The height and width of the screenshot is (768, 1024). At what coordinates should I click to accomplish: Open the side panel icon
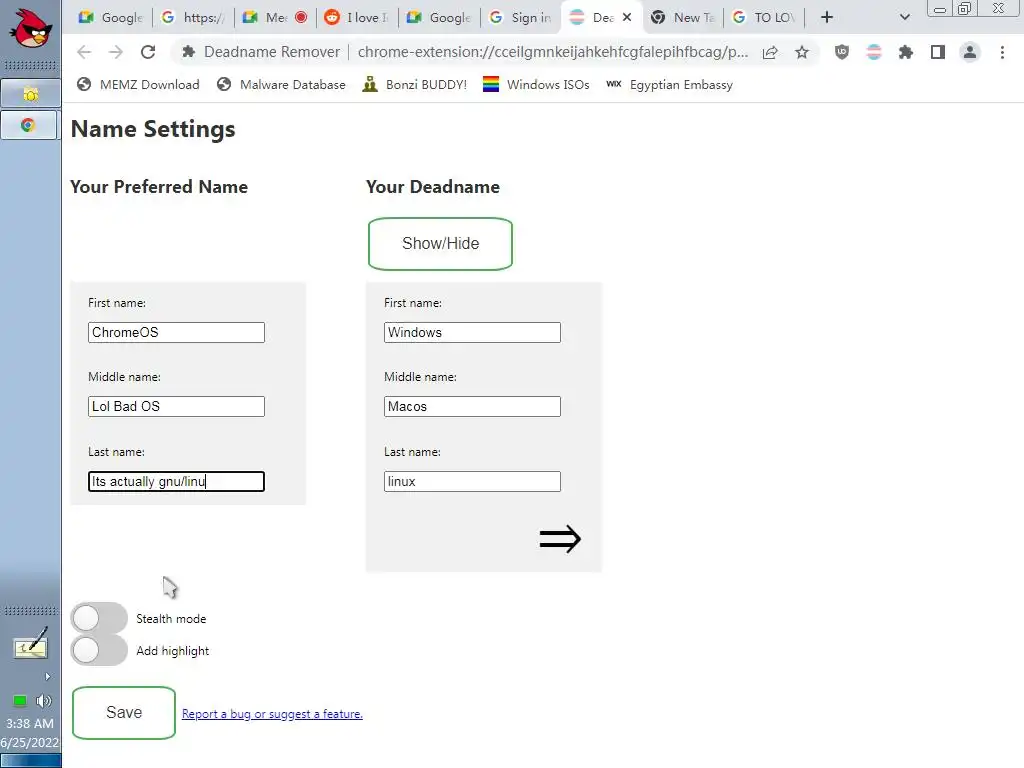[x=938, y=52]
